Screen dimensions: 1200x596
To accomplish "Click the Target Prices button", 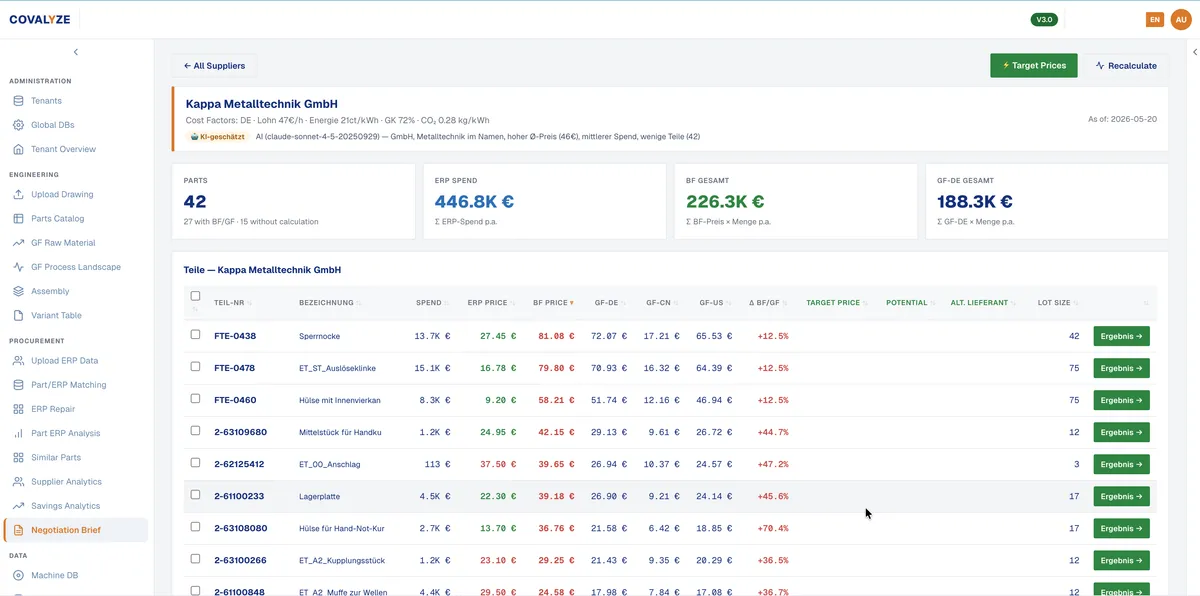I will point(1033,65).
